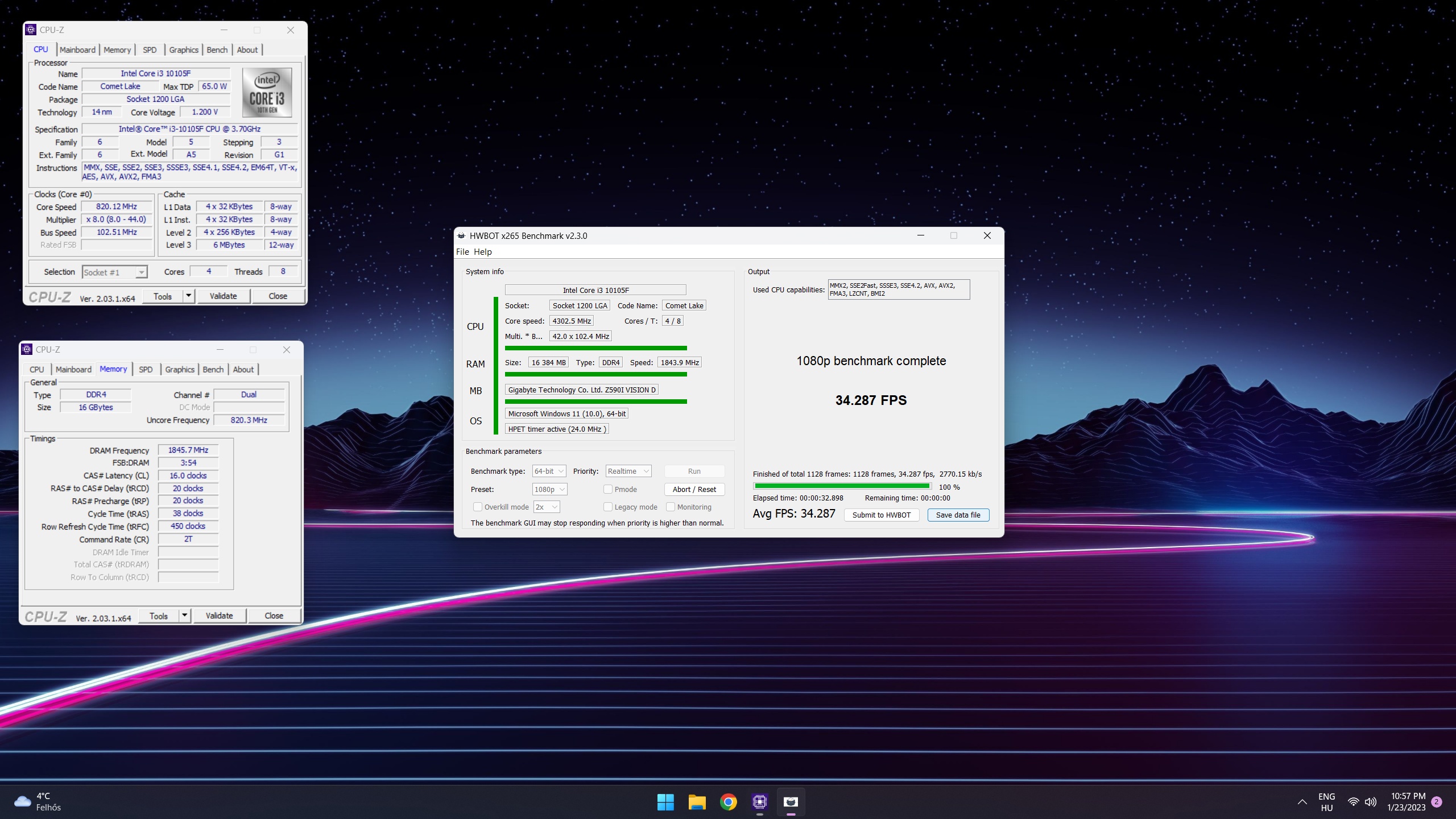Click the HPET timer active field
The height and width of the screenshot is (819, 1456).
click(x=557, y=429)
